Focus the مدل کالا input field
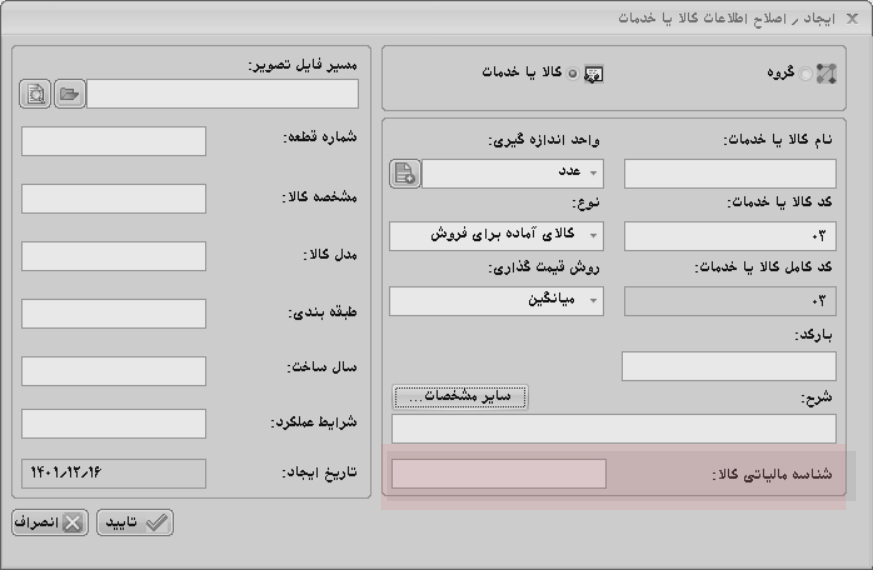 (x=113, y=256)
